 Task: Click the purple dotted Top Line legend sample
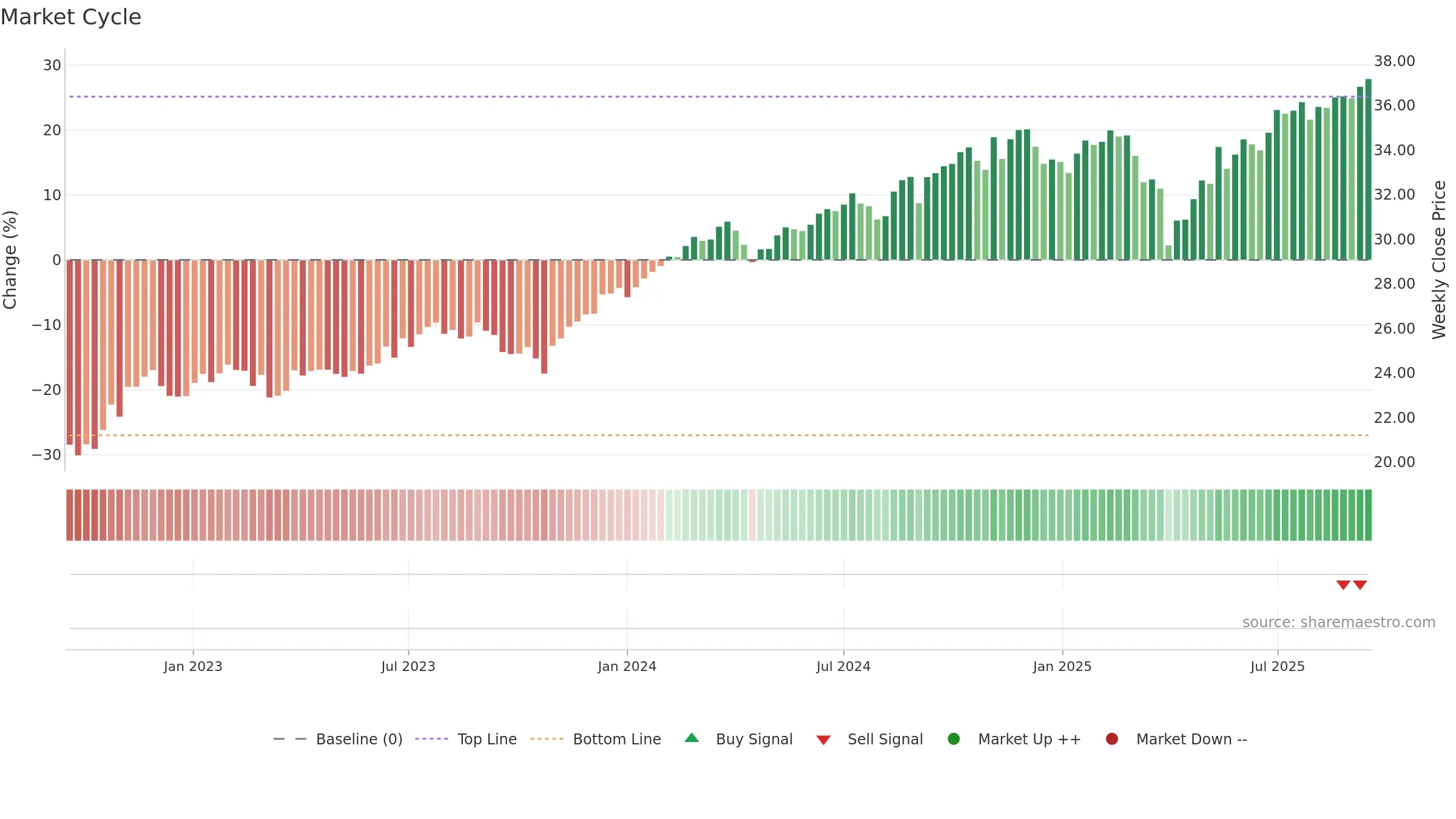pos(431,739)
